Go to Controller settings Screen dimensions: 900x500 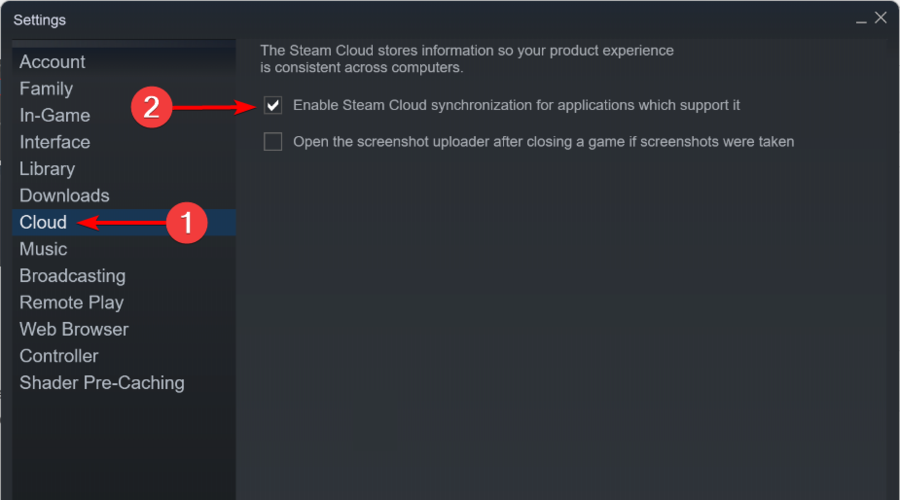point(59,356)
